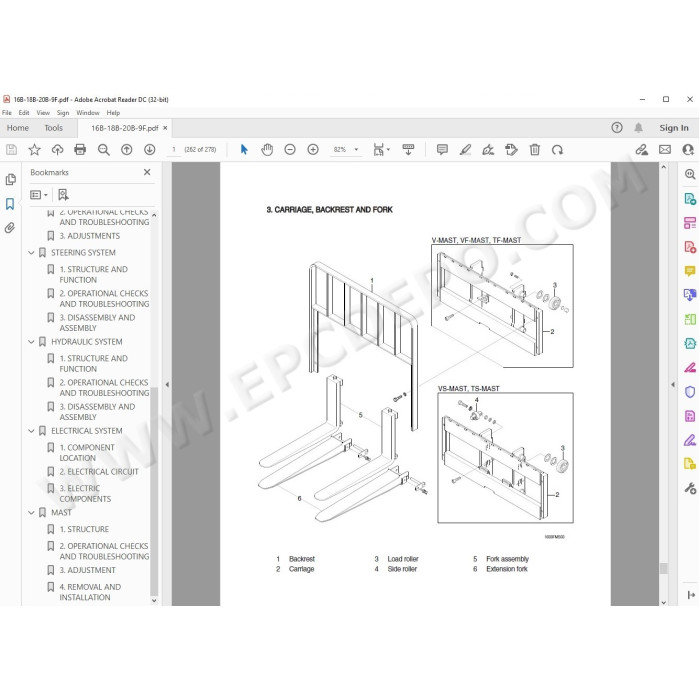Click the Save file icon
Image resolution: width=700 pixels, height=700 pixels.
11,150
